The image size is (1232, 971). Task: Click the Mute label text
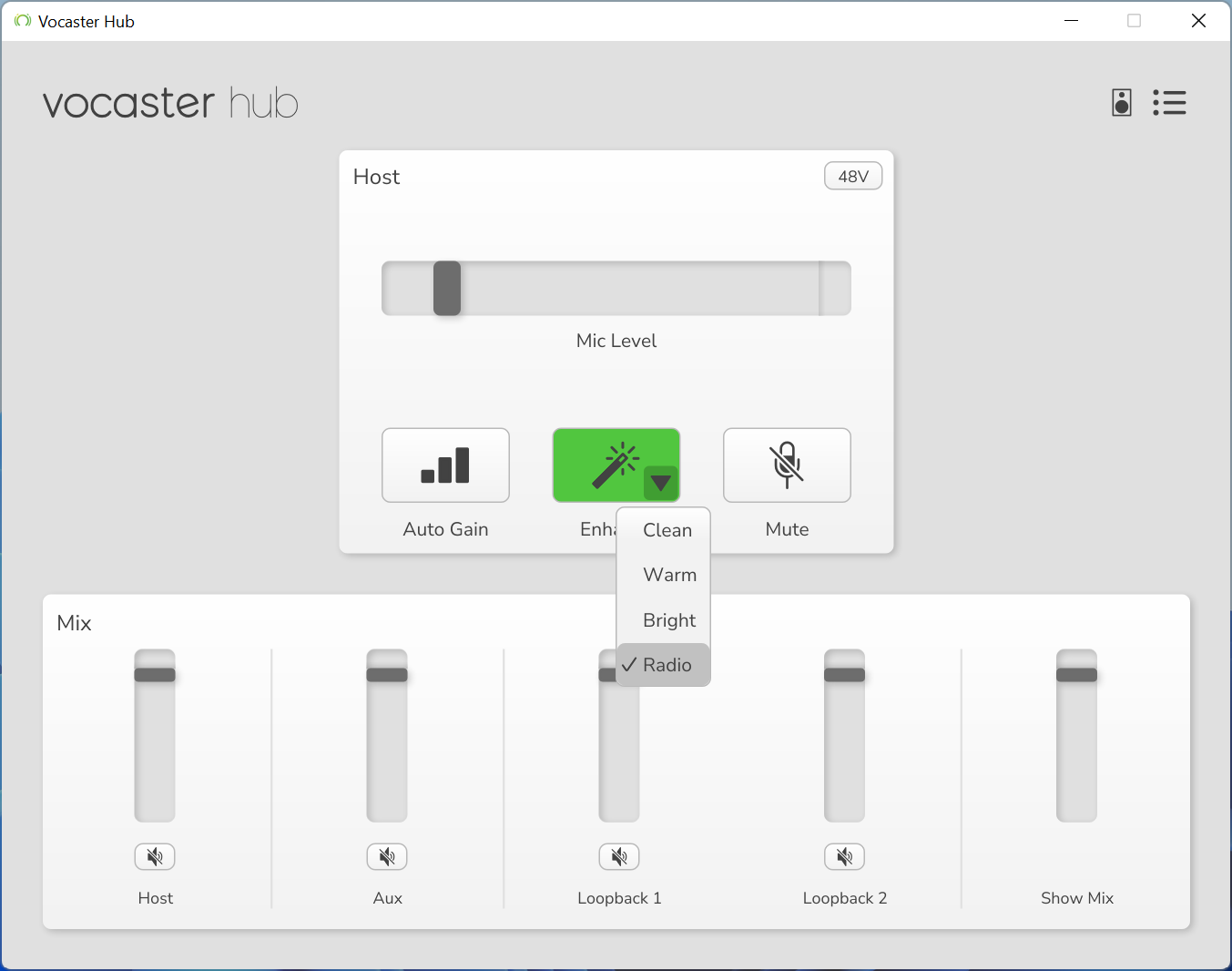pos(787,529)
